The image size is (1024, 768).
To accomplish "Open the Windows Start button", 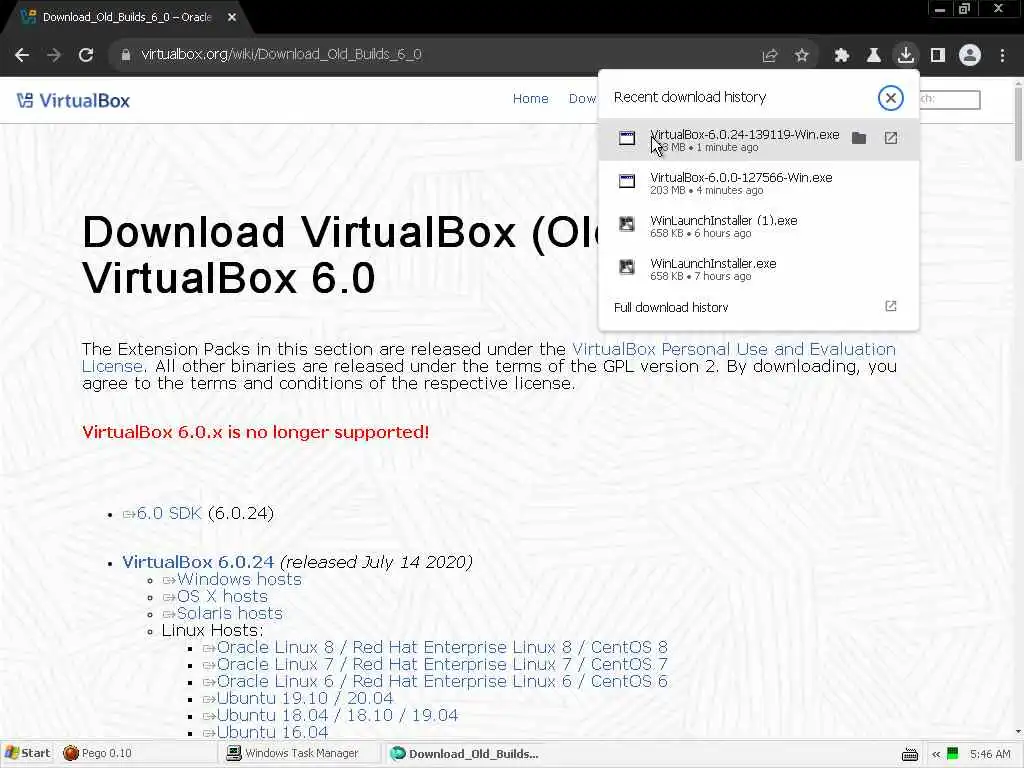I will click(27, 753).
